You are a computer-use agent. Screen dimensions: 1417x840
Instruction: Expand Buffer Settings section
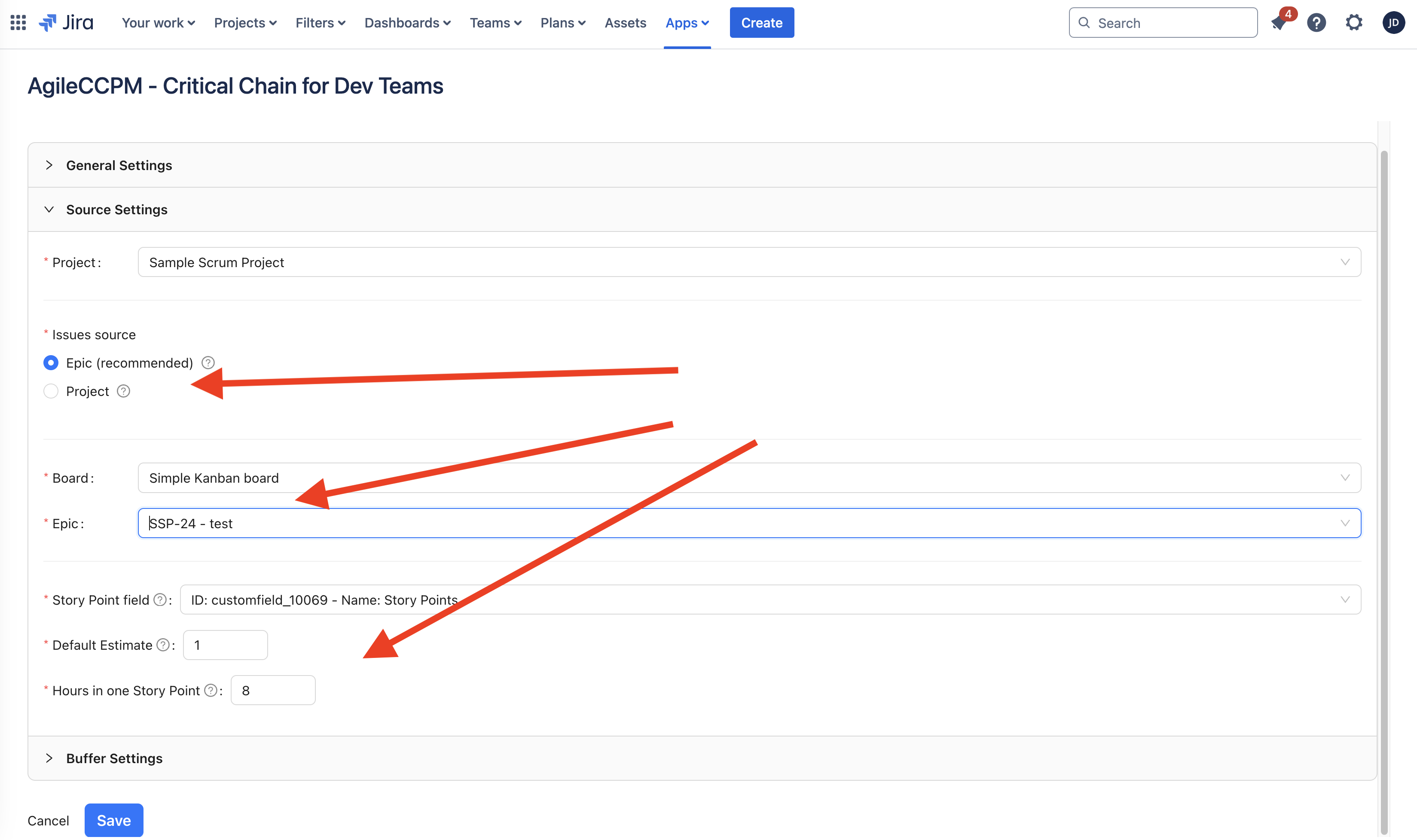702,758
